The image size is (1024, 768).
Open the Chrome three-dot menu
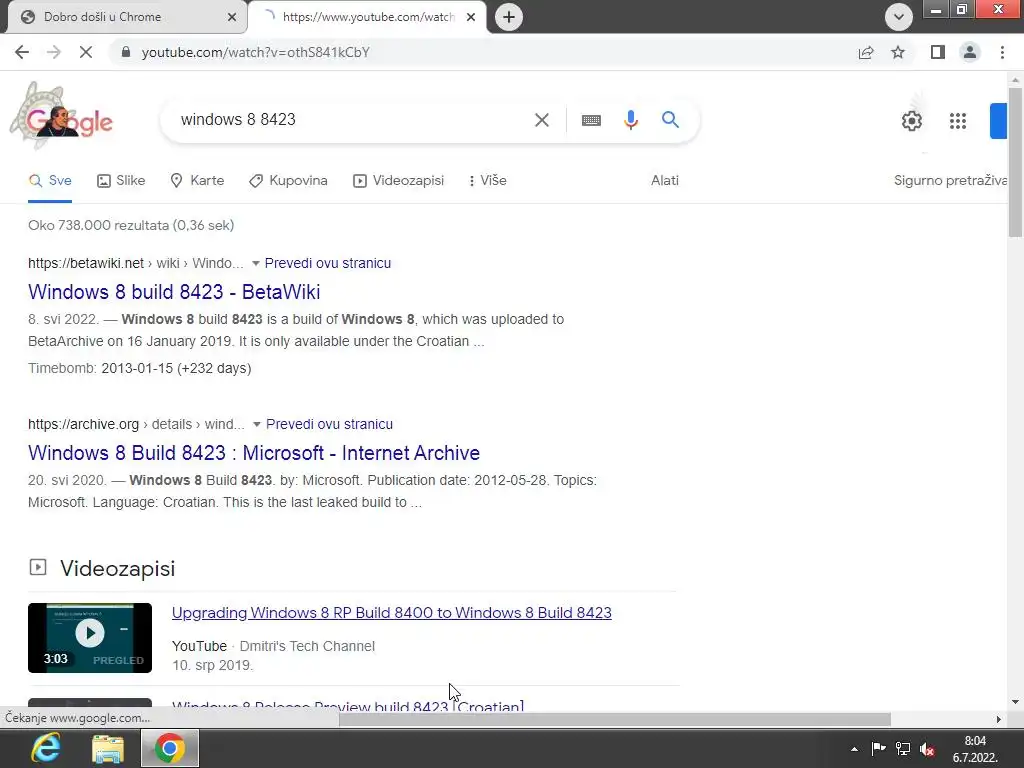(1002, 52)
